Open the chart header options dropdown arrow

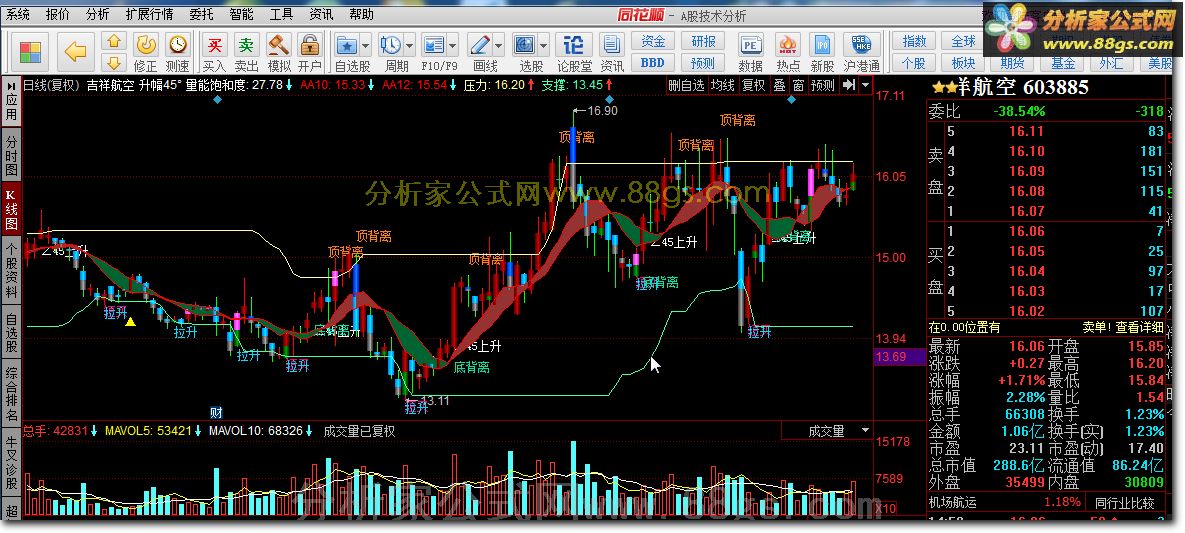pos(865,85)
